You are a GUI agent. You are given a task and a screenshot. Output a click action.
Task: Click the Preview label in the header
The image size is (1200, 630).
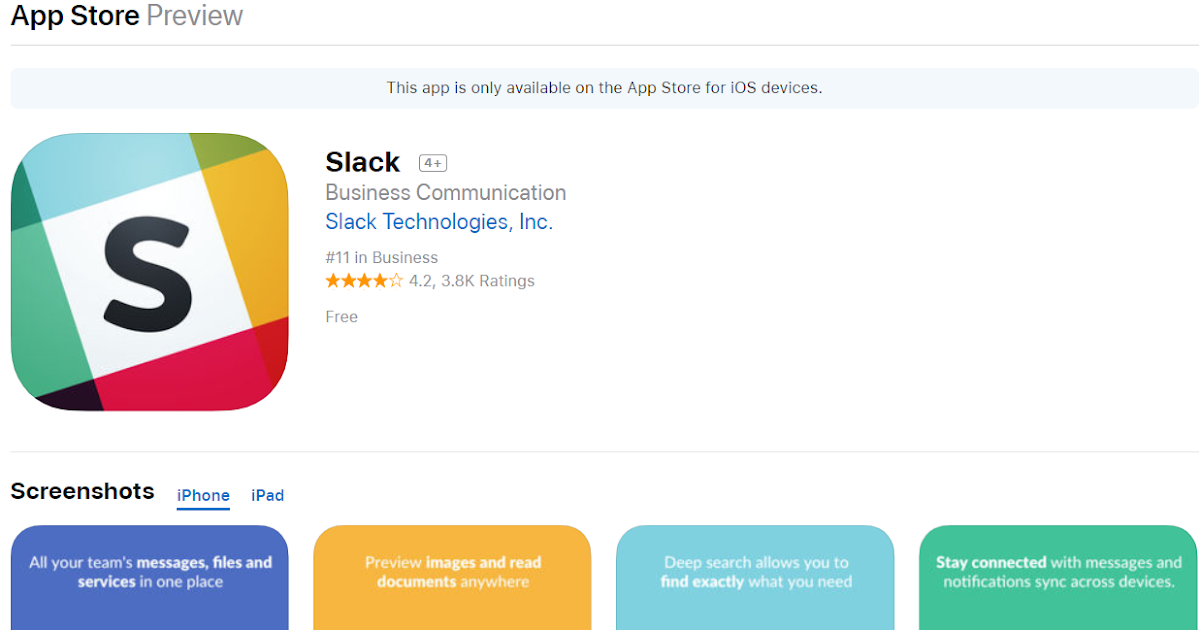click(x=194, y=16)
